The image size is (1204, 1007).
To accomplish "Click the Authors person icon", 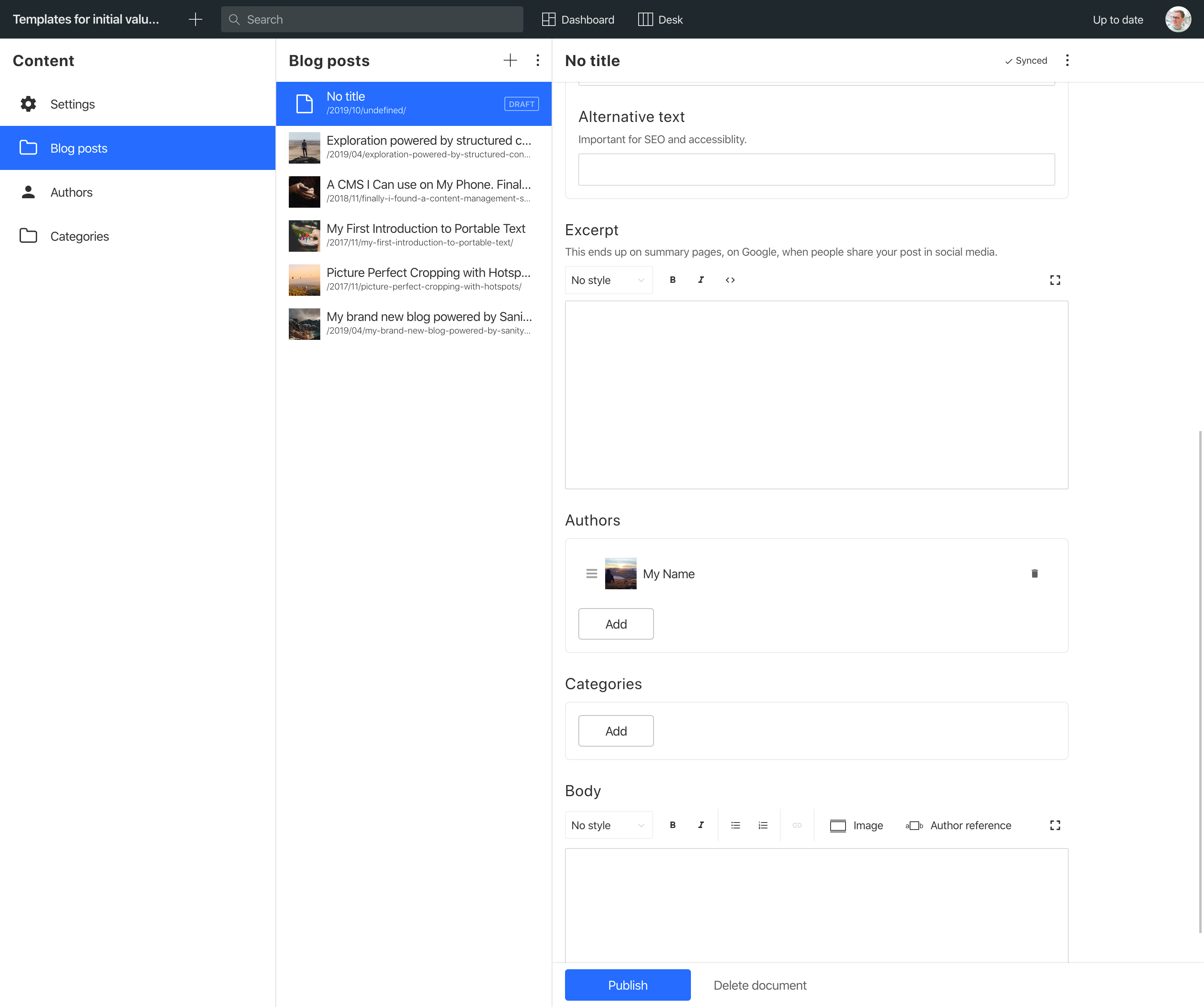I will point(28,192).
